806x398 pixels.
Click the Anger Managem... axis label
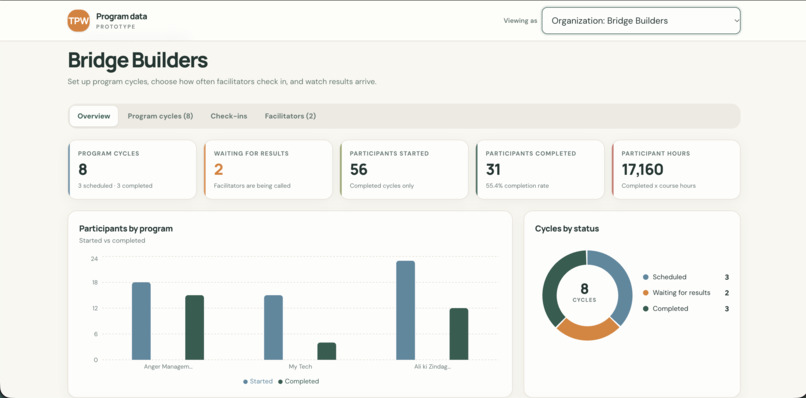click(168, 367)
